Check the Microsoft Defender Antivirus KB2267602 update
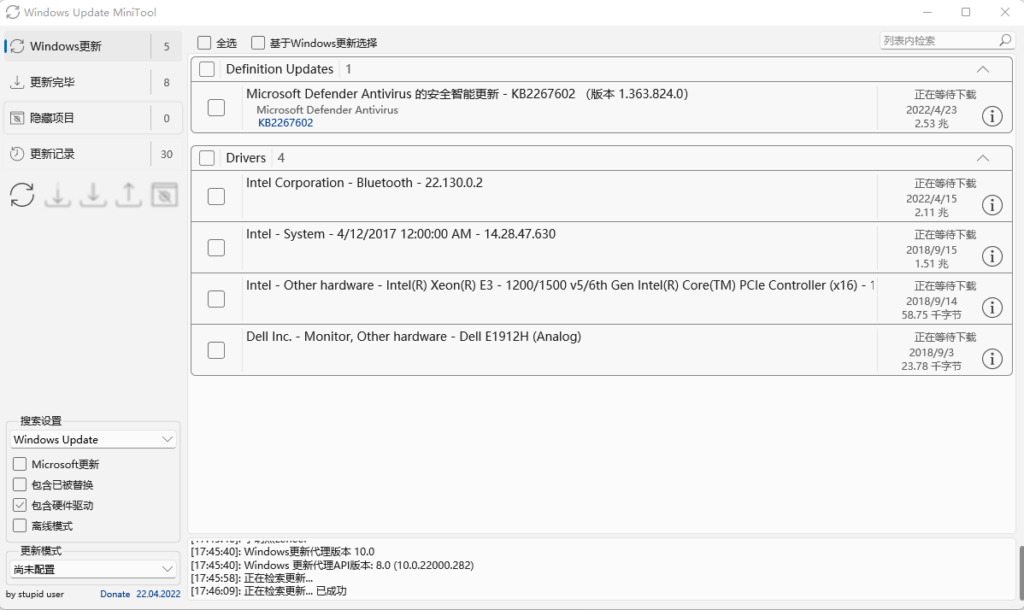 pyautogui.click(x=216, y=107)
